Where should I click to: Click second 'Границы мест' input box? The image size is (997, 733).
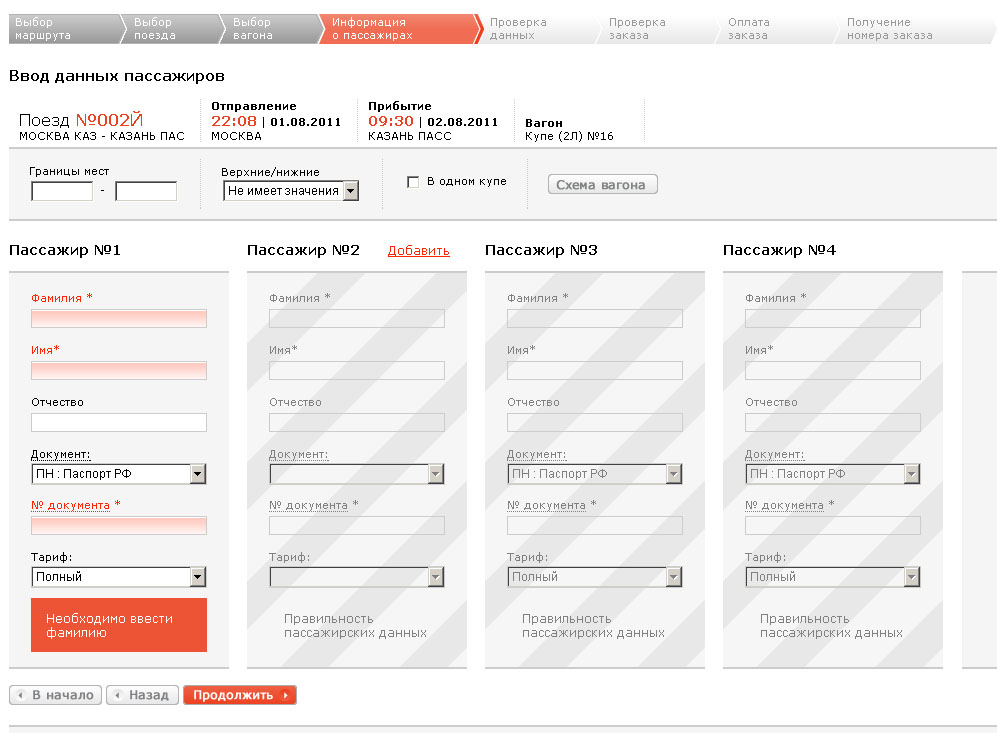point(146,191)
